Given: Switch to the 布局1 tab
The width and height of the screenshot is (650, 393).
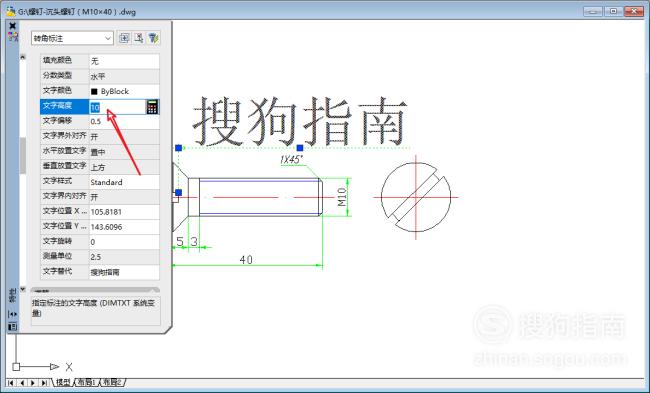Looking at the screenshot, I should point(87,382).
